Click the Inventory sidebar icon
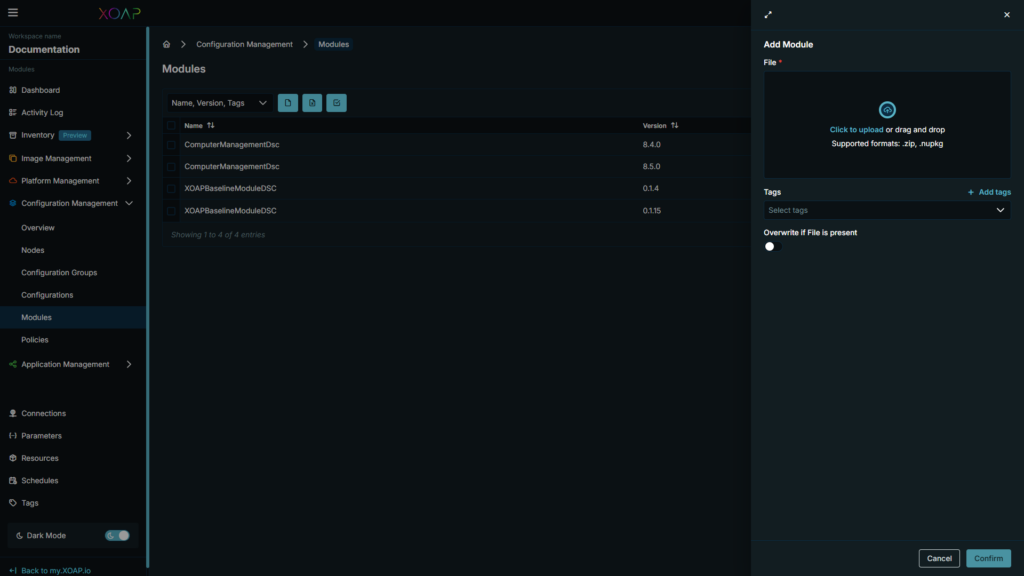The width and height of the screenshot is (1024, 576). click(x=12, y=135)
